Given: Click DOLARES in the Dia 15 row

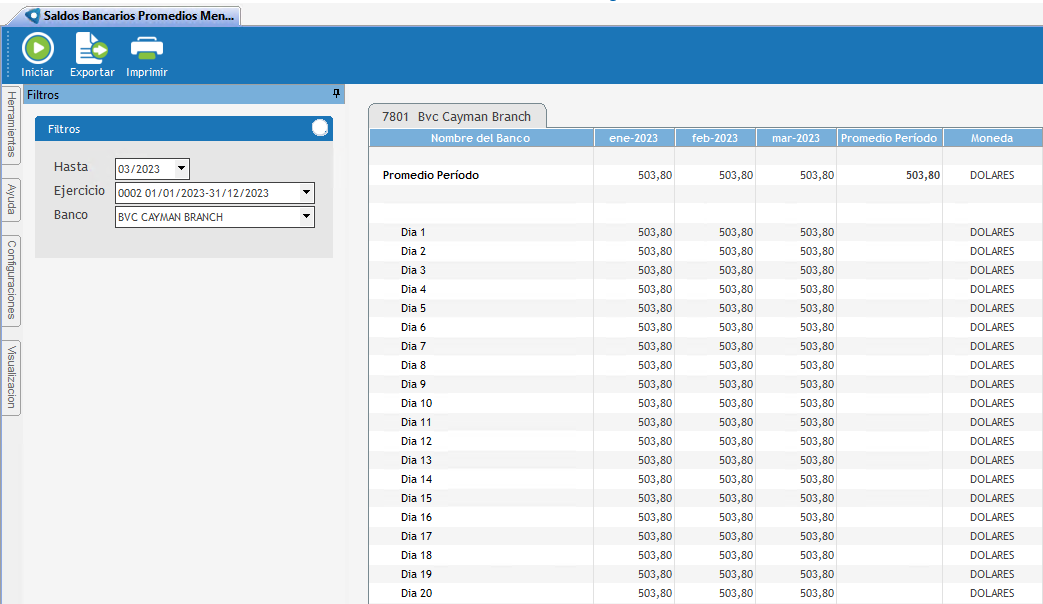Looking at the screenshot, I should (x=992, y=498).
